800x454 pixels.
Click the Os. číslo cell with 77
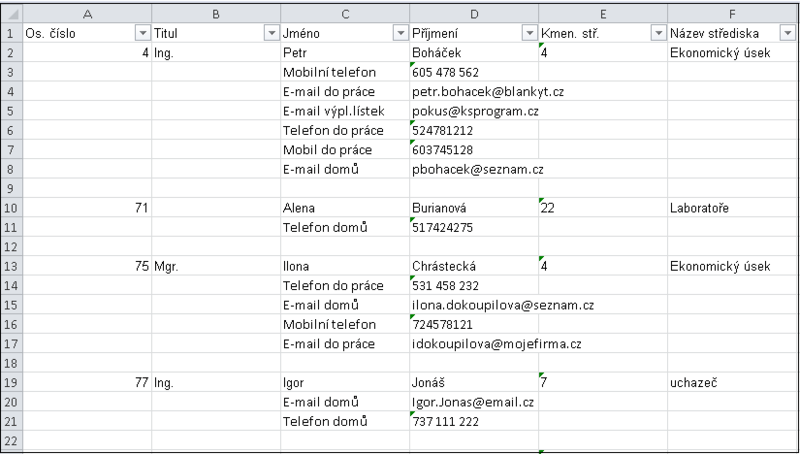pyautogui.click(x=87, y=382)
